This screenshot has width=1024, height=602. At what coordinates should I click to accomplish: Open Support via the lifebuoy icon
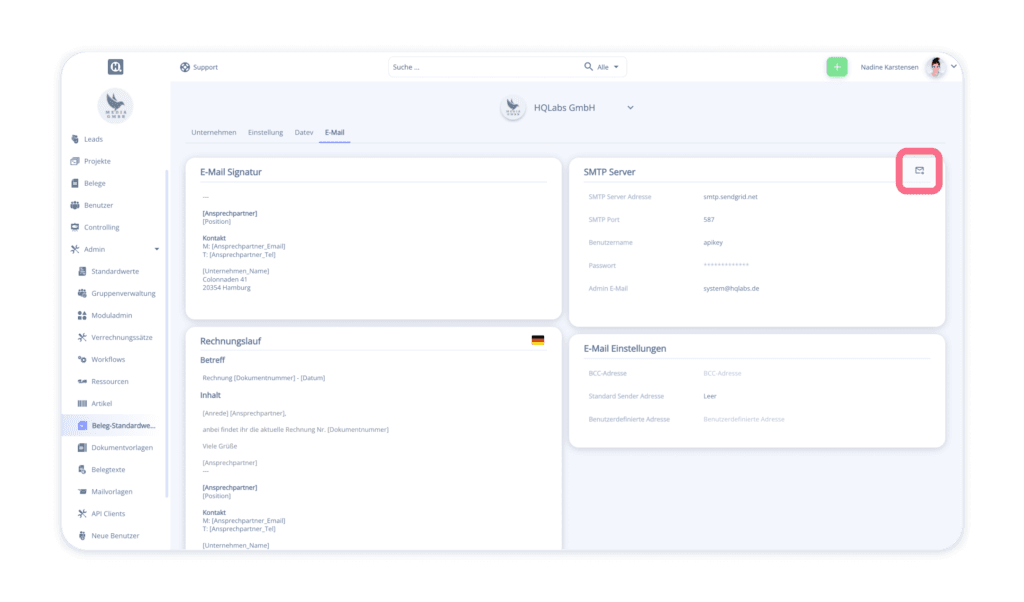click(185, 67)
